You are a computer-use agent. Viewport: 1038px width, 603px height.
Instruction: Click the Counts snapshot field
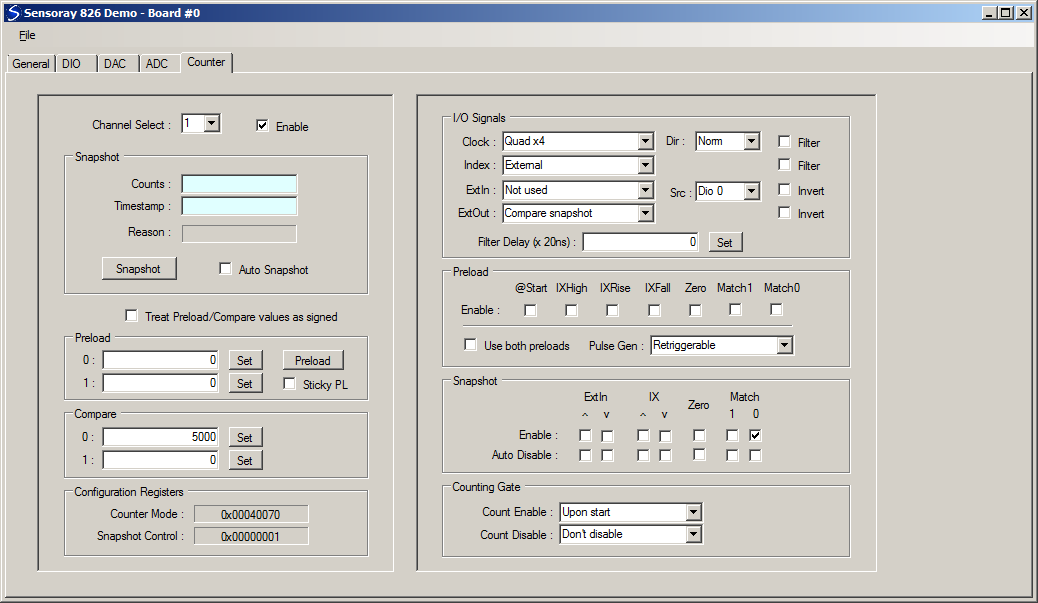240,184
